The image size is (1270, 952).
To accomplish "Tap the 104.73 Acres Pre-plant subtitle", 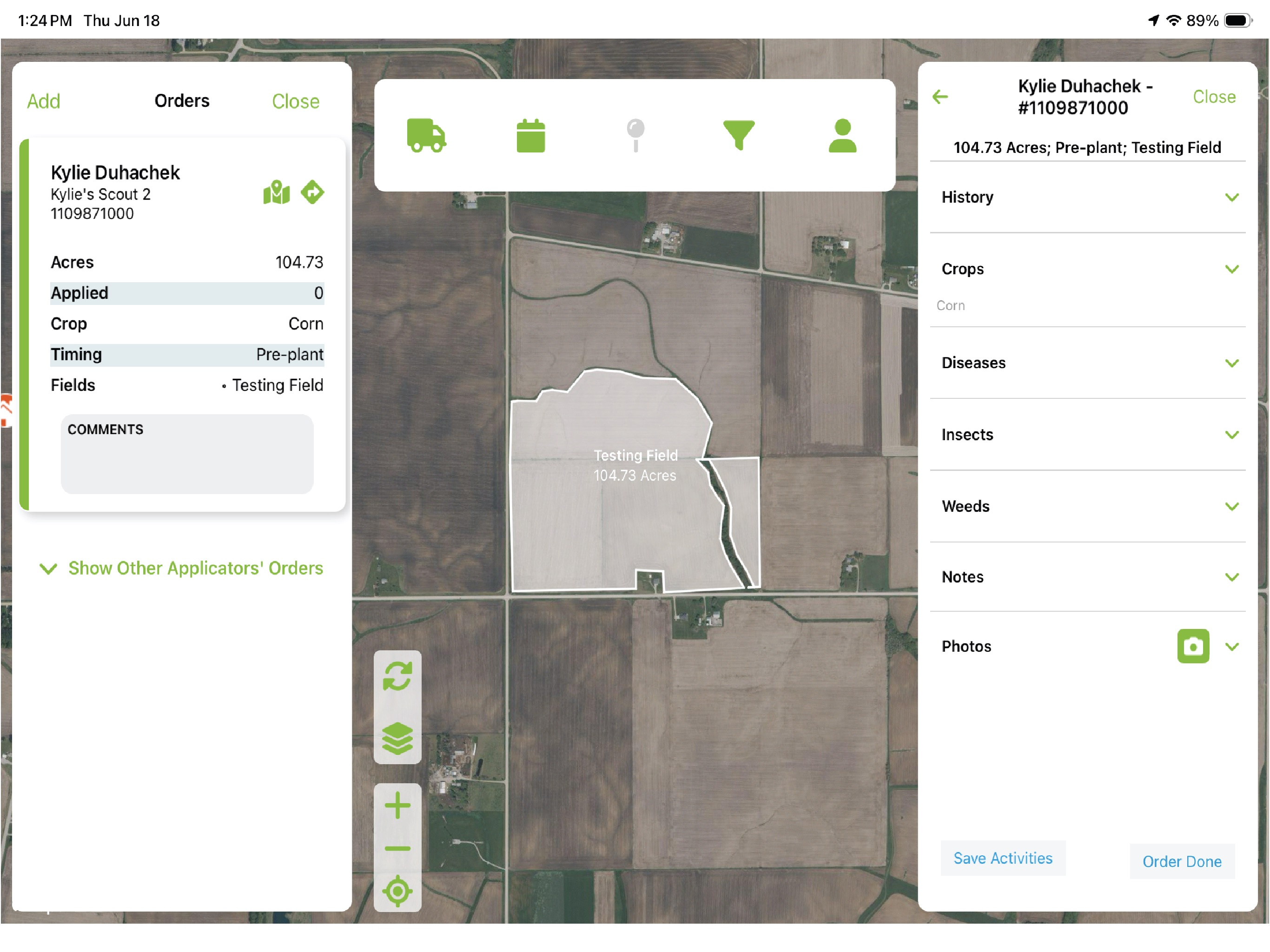I will click(1087, 147).
